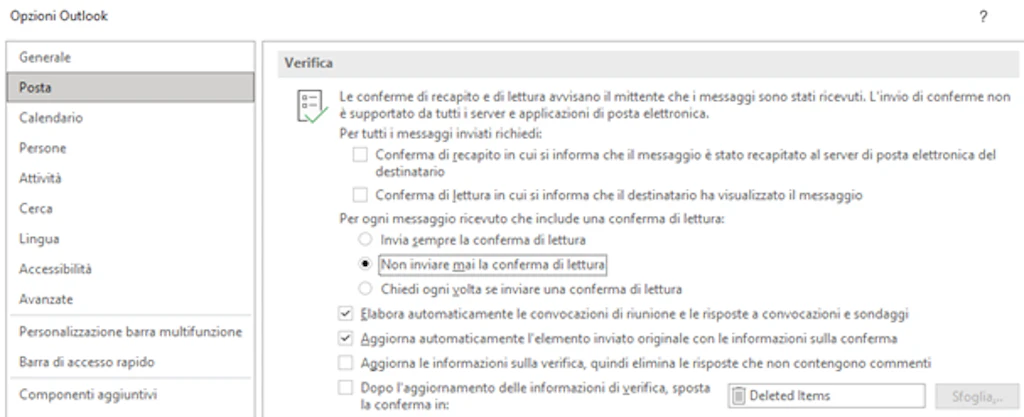Check Aggiorna le informazioni sulla verifica option
1024x417 pixels.
coord(345,363)
